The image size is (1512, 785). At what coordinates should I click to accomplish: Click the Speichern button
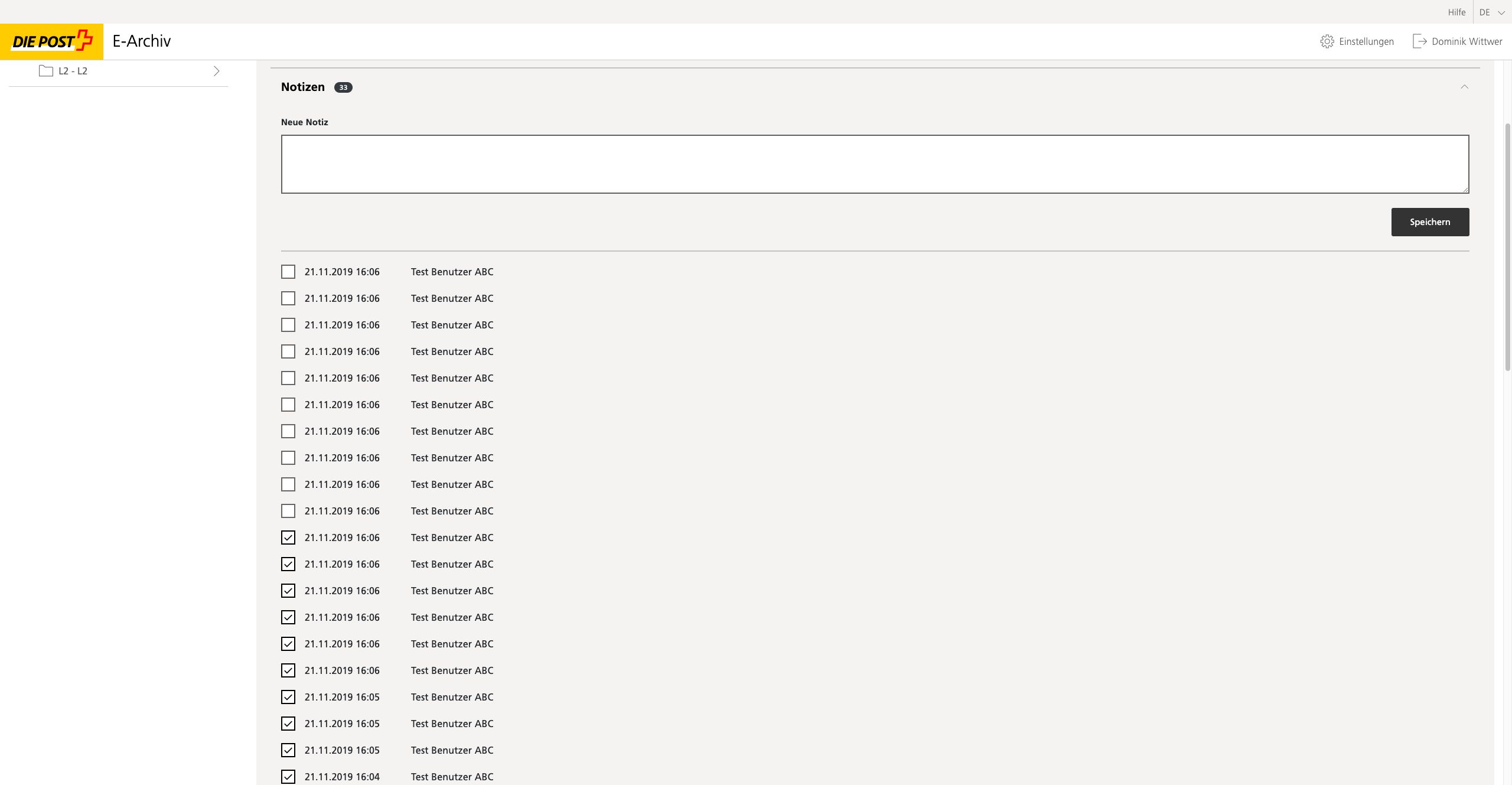(1430, 222)
